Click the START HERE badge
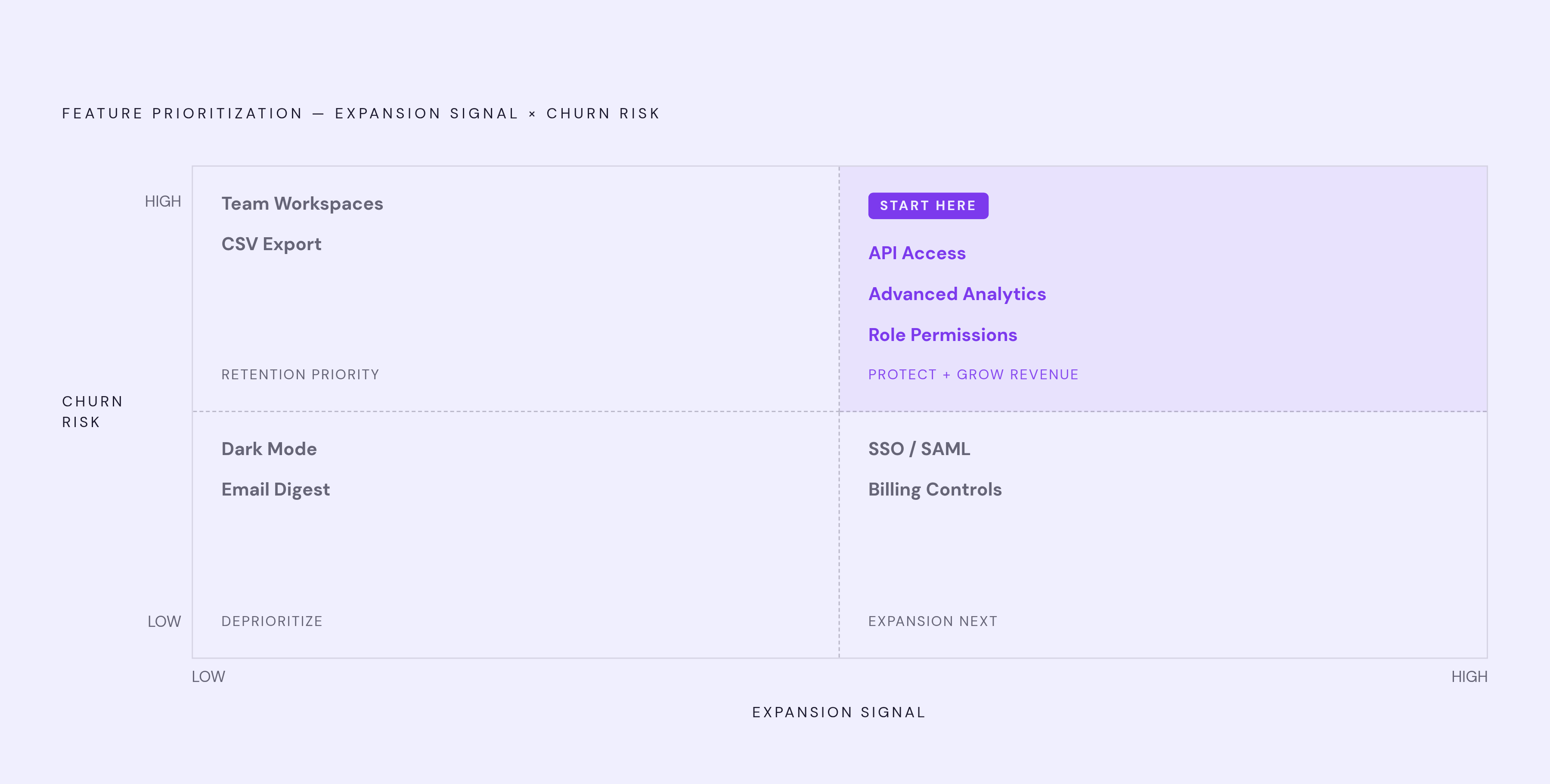This screenshot has width=1550, height=784. 928,206
